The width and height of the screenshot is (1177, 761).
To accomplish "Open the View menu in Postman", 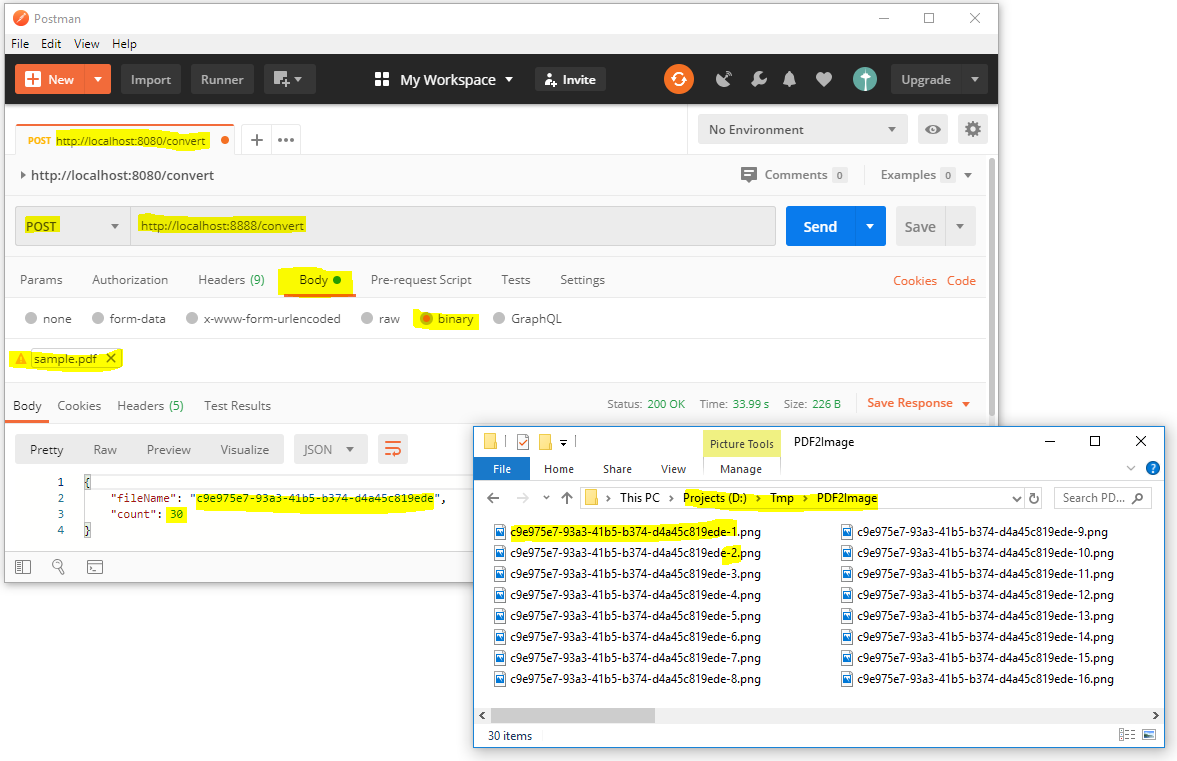I will [86, 44].
